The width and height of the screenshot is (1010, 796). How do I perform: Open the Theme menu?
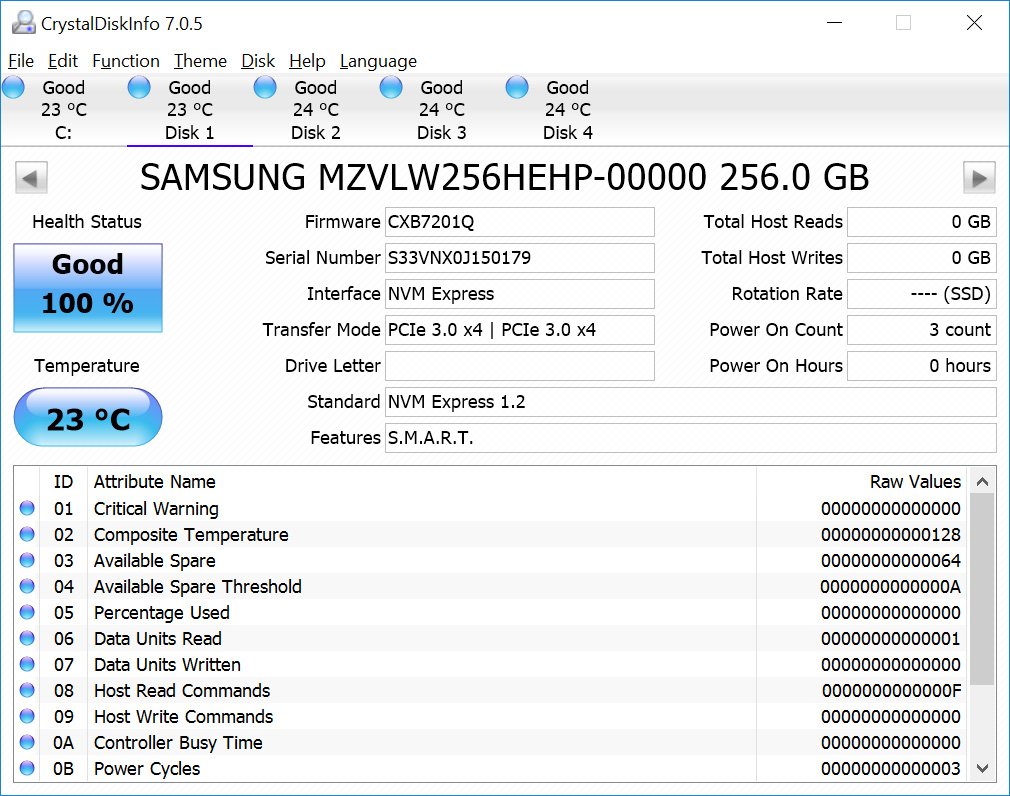(200, 61)
